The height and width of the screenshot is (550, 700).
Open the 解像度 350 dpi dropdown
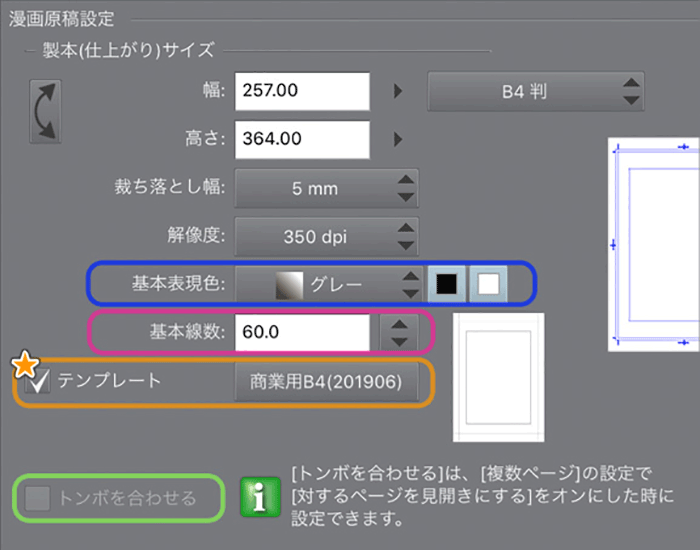coord(326,237)
